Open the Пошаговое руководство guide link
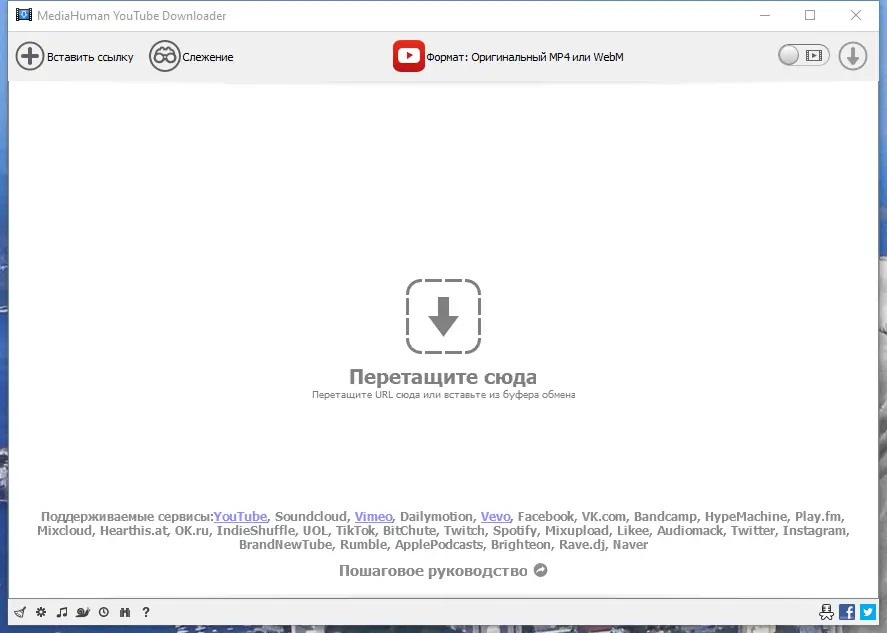This screenshot has height=633, width=887. tap(433, 569)
